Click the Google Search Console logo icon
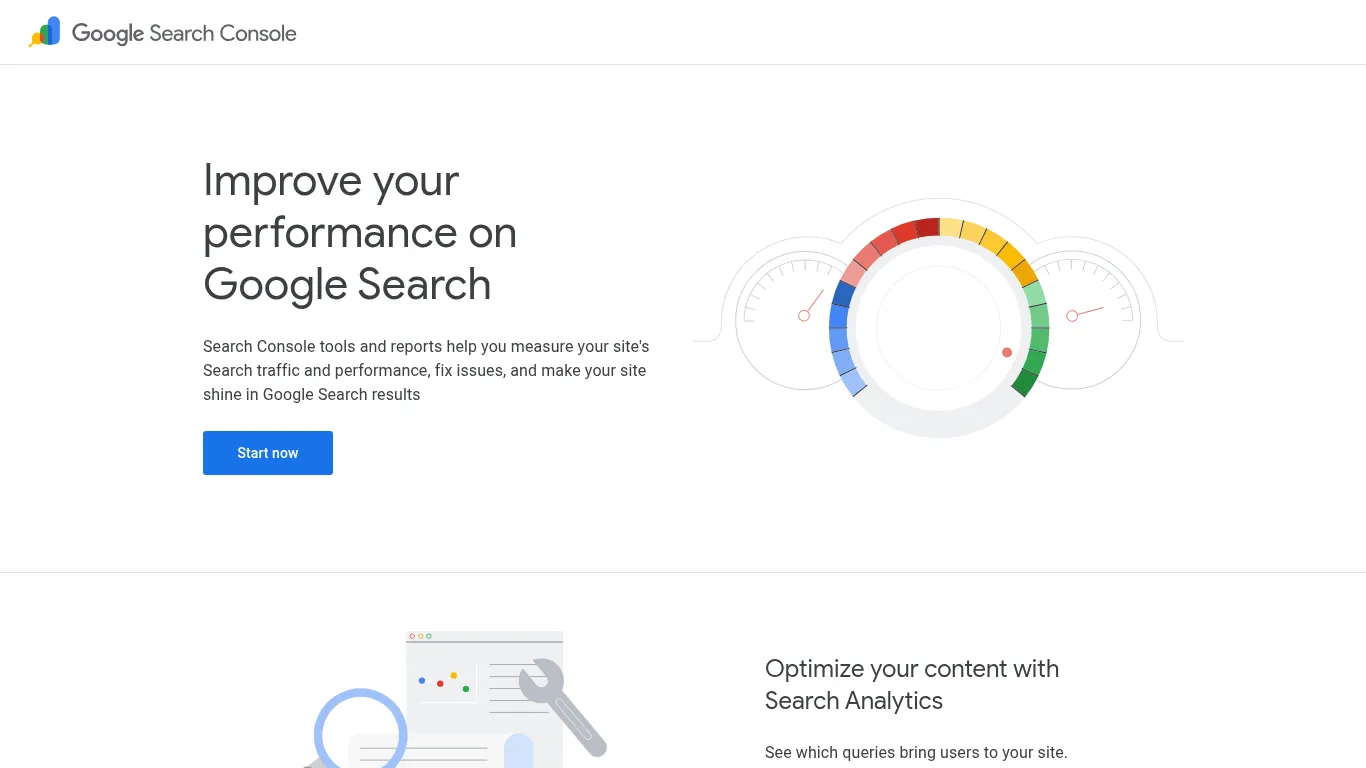Image resolution: width=1366 pixels, height=768 pixels. point(44,32)
